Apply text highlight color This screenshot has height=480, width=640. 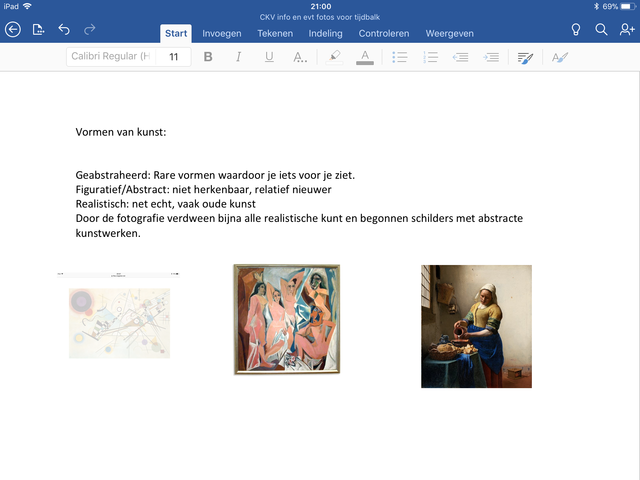334,57
